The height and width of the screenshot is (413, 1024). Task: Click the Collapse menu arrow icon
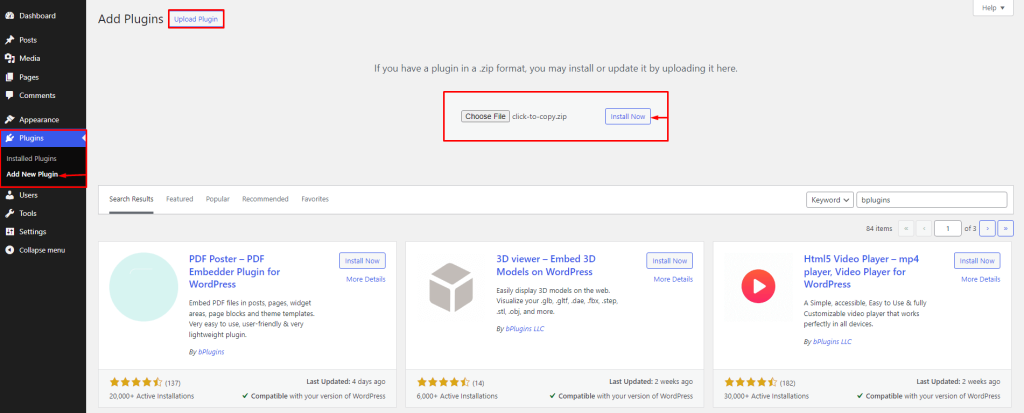(x=10, y=250)
